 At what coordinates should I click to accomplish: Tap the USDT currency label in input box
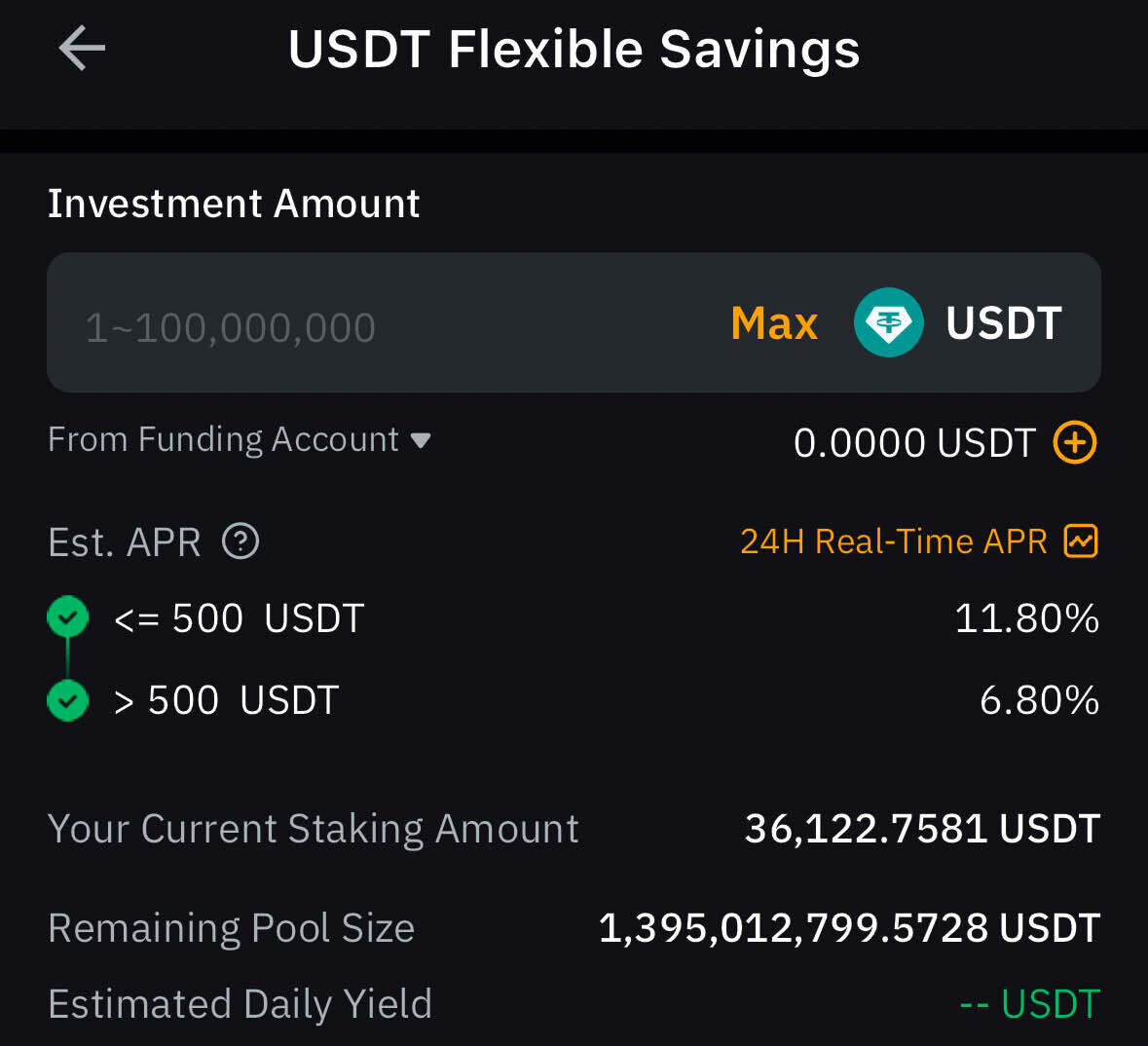pyautogui.click(x=1003, y=323)
